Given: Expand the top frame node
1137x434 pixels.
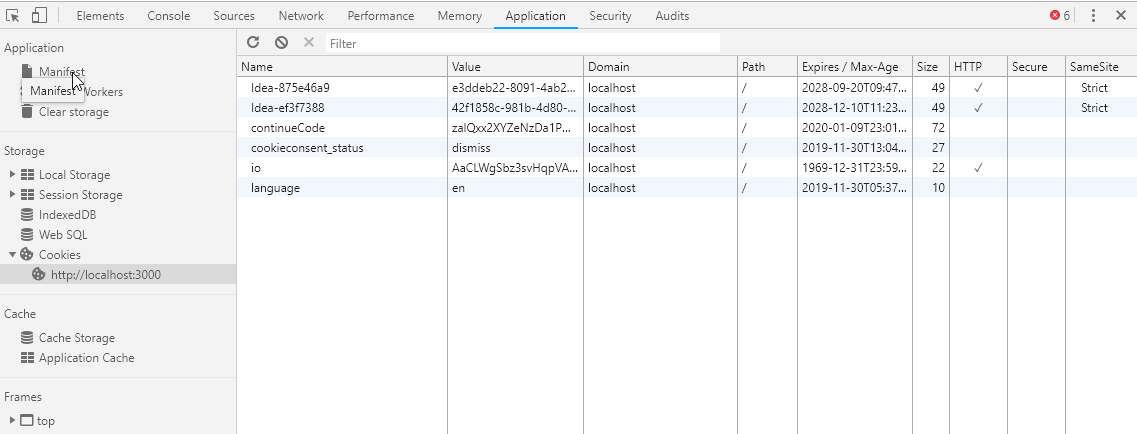Looking at the screenshot, I should [x=12, y=421].
